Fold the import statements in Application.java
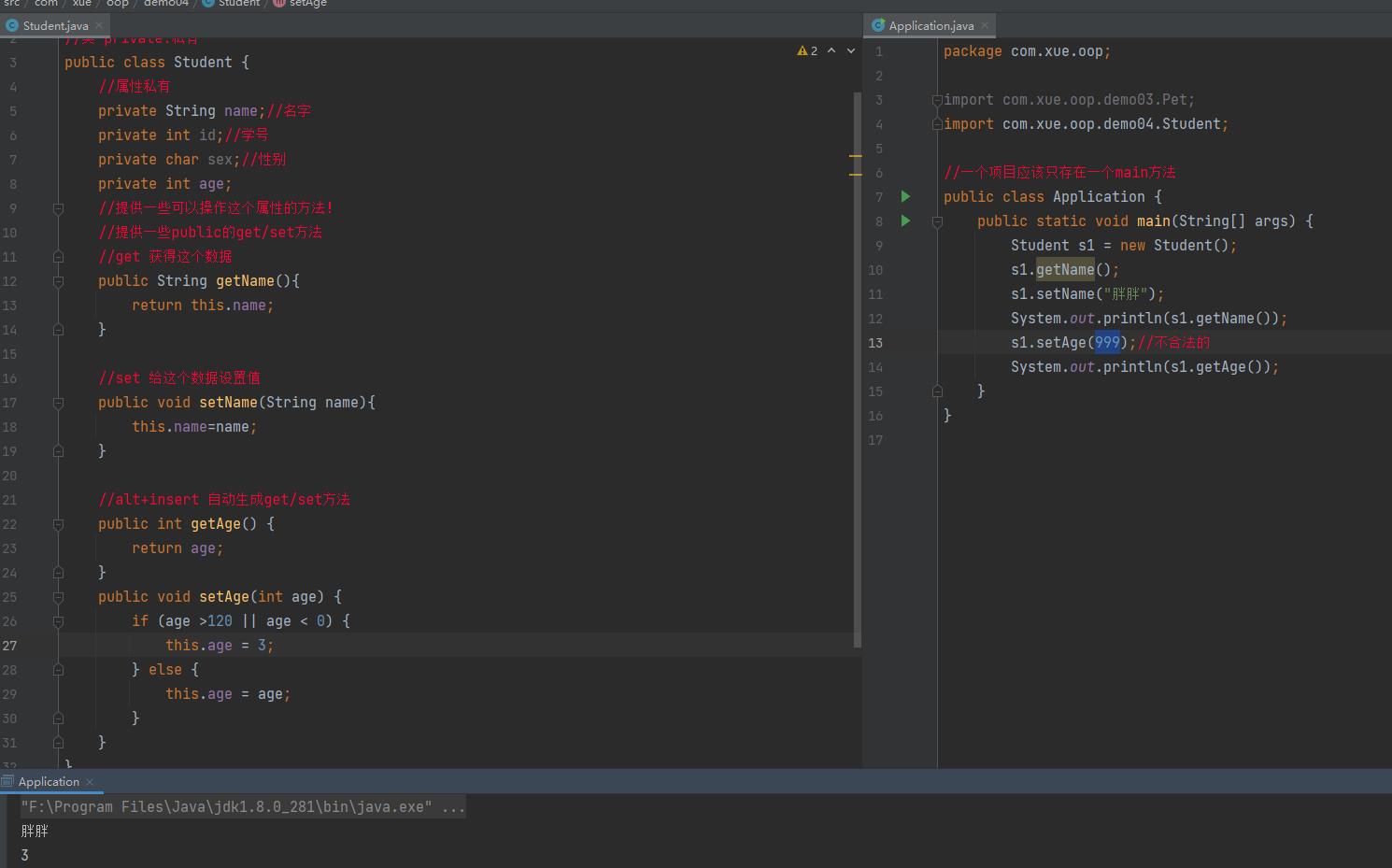This screenshot has width=1392, height=868. (936, 100)
